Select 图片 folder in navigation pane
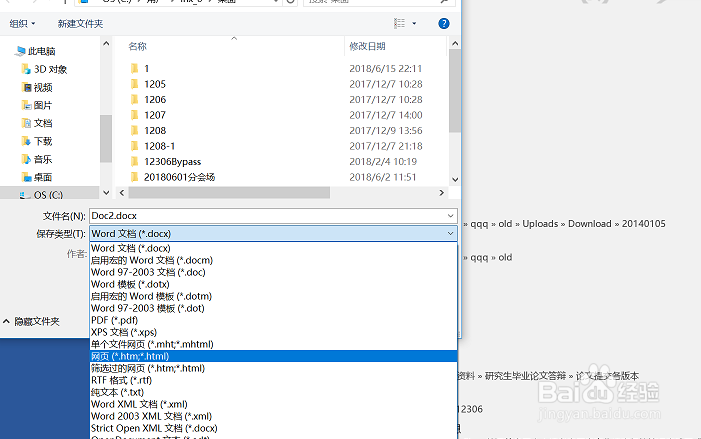The height and width of the screenshot is (439, 701). (37, 105)
